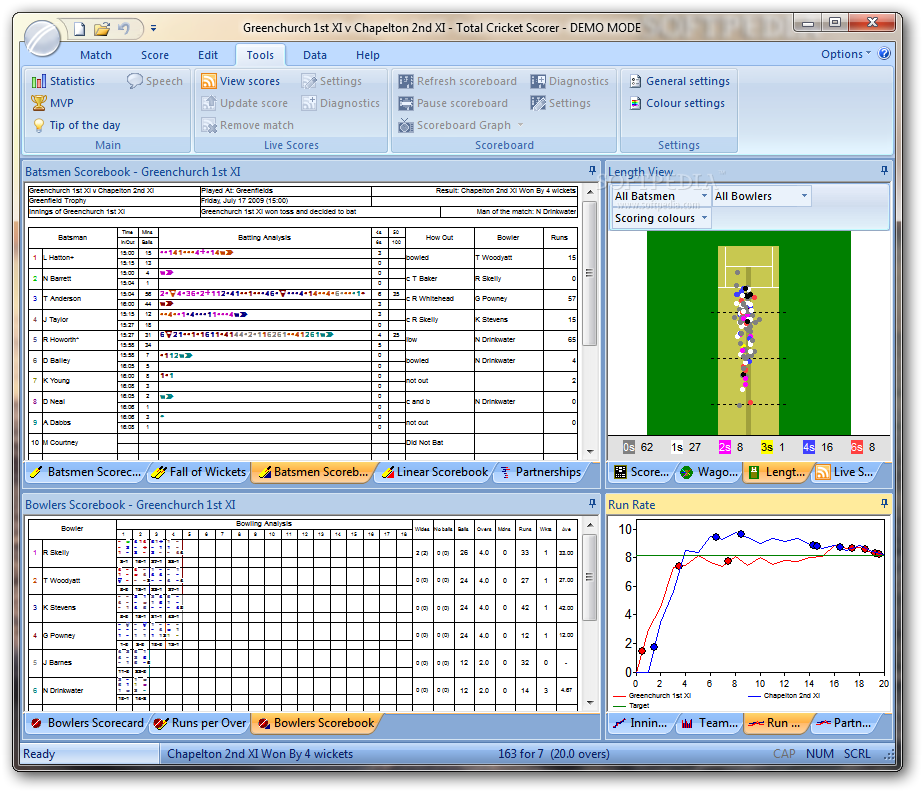
Task: Open the Live Scores panel tab
Action: (845, 472)
